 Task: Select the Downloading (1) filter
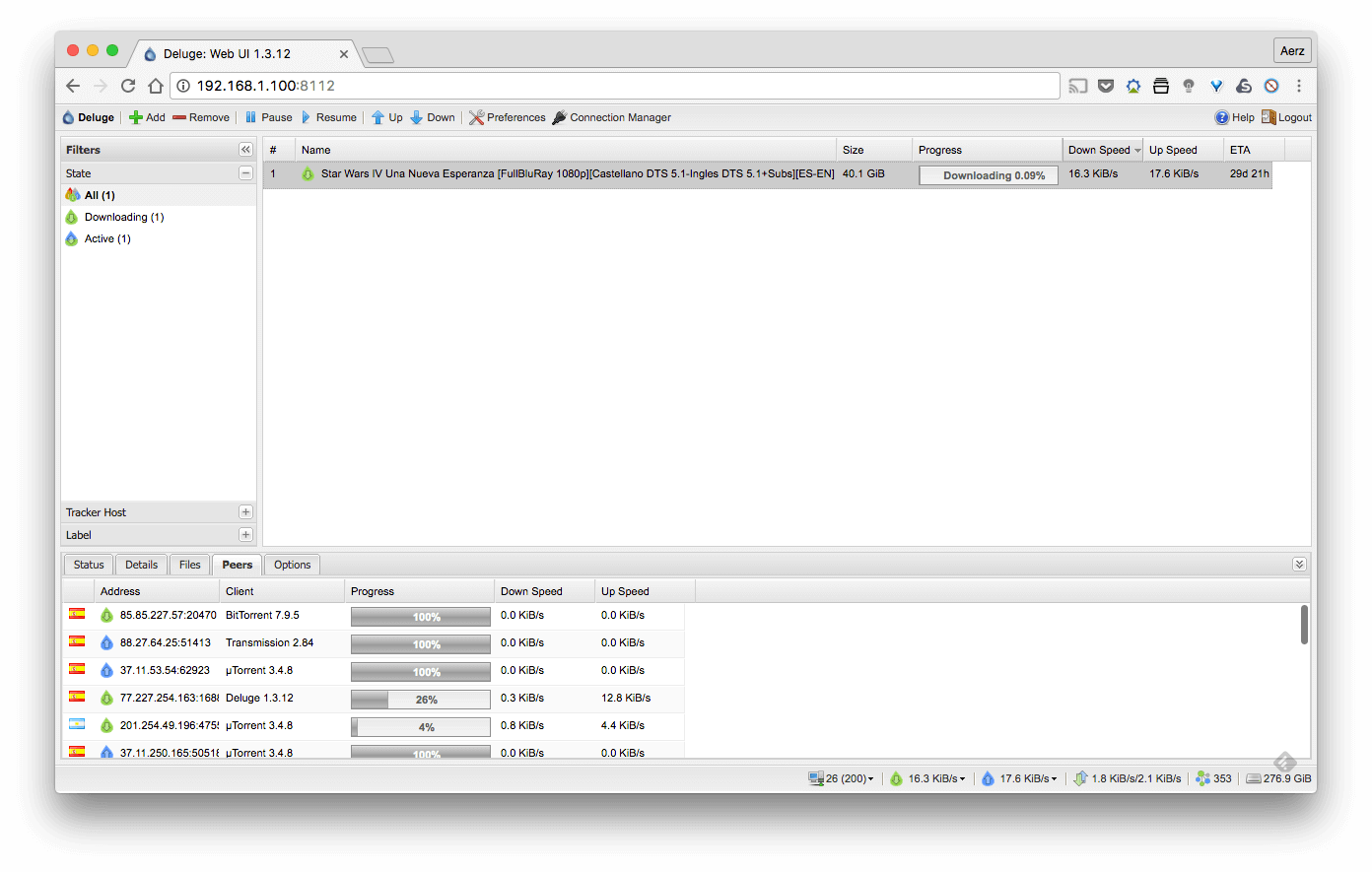tap(123, 217)
